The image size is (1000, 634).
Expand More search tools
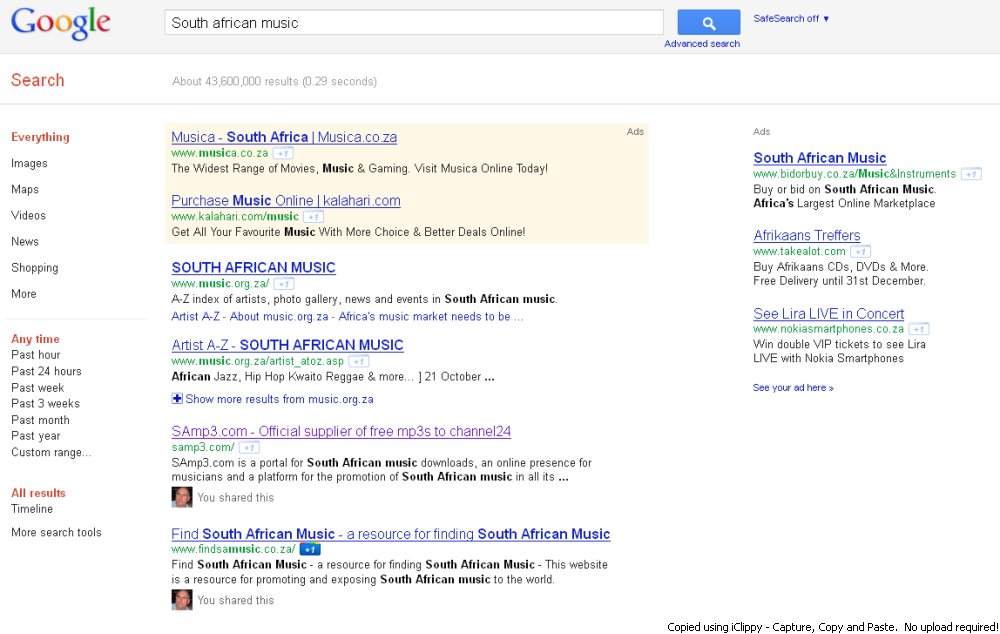(x=56, y=533)
